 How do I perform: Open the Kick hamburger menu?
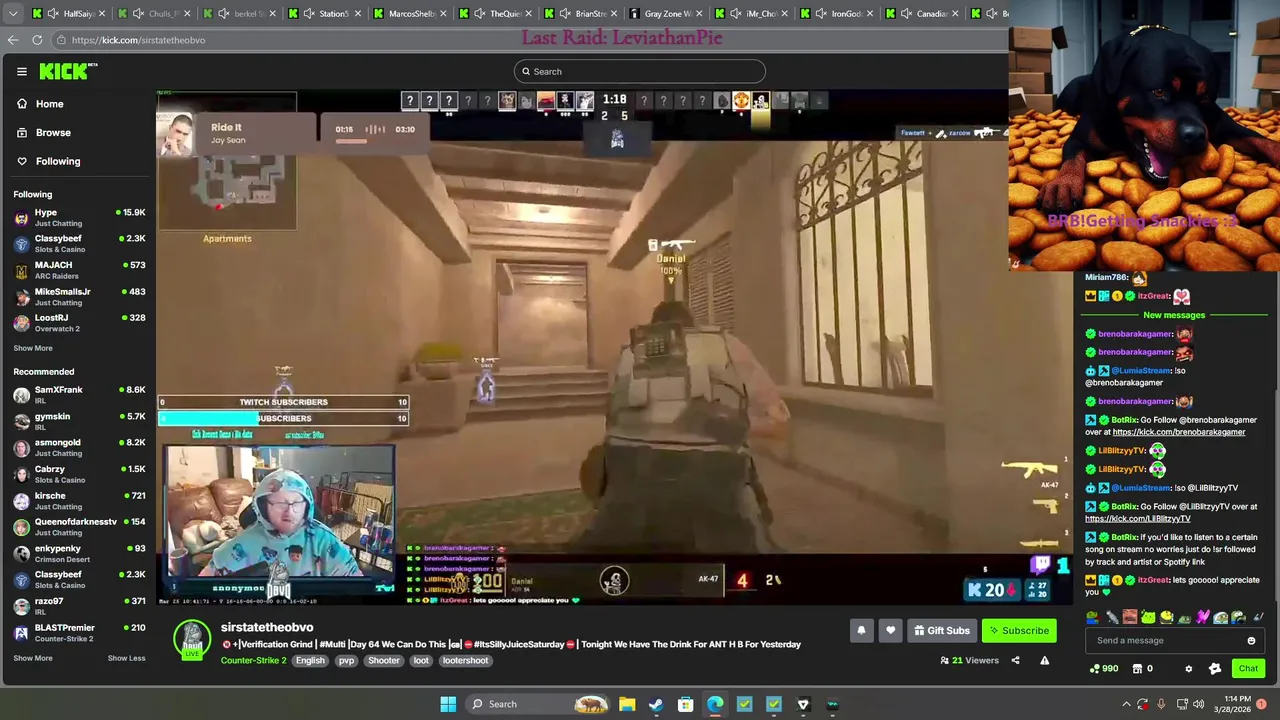[x=21, y=71]
